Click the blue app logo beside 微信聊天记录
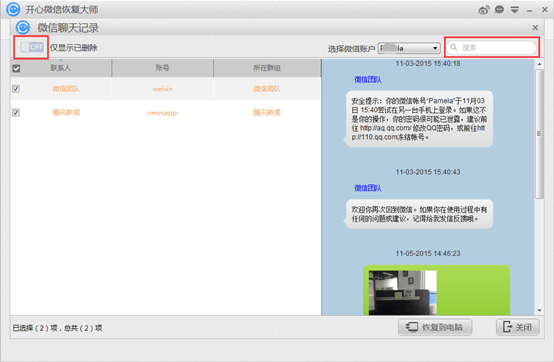 tap(23, 28)
